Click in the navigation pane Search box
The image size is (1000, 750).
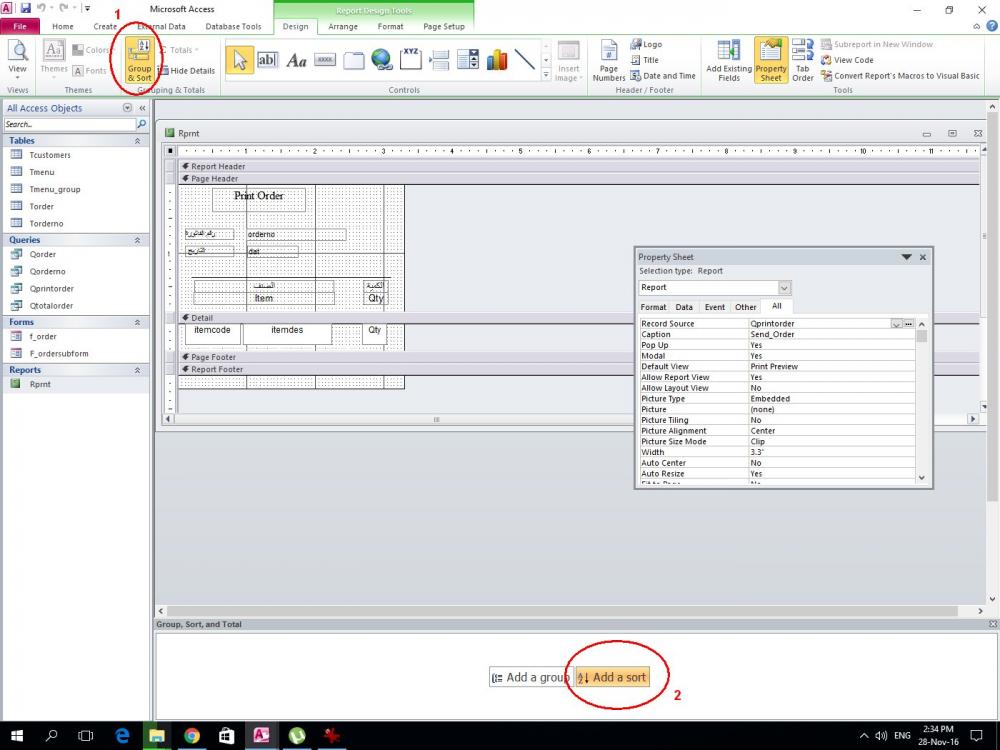click(70, 124)
